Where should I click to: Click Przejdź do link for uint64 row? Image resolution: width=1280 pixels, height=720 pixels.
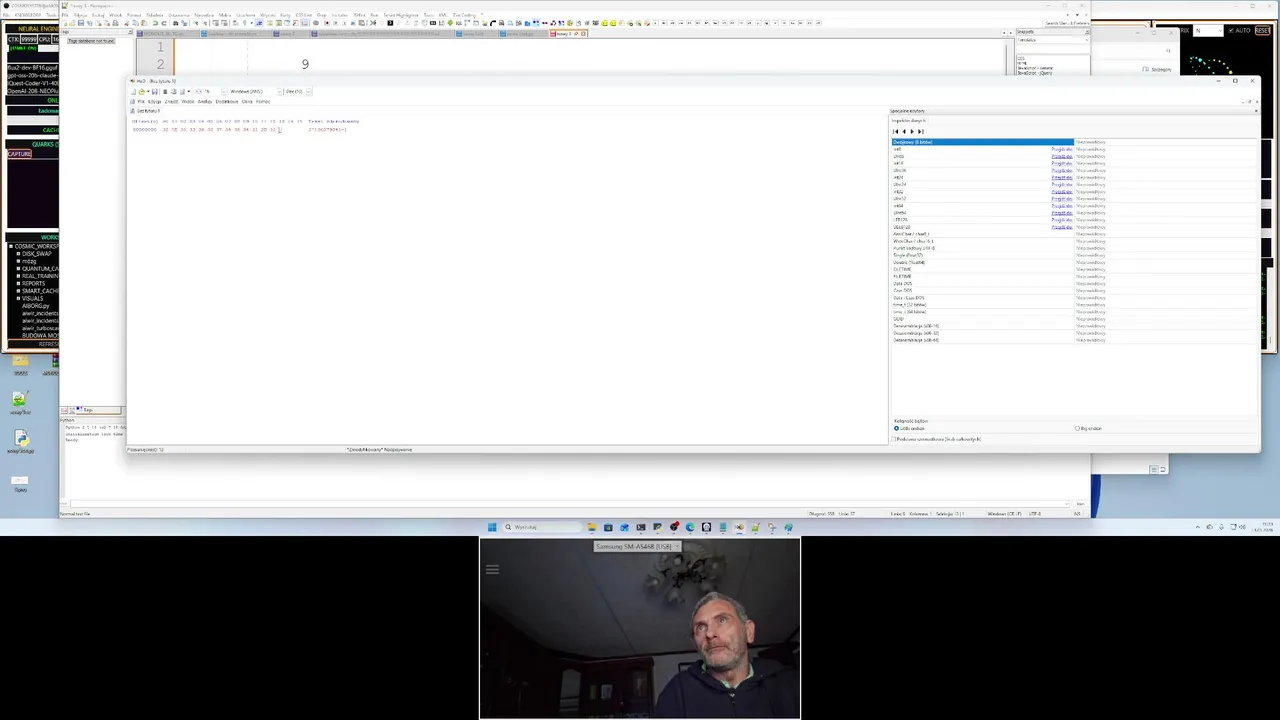(x=1062, y=213)
